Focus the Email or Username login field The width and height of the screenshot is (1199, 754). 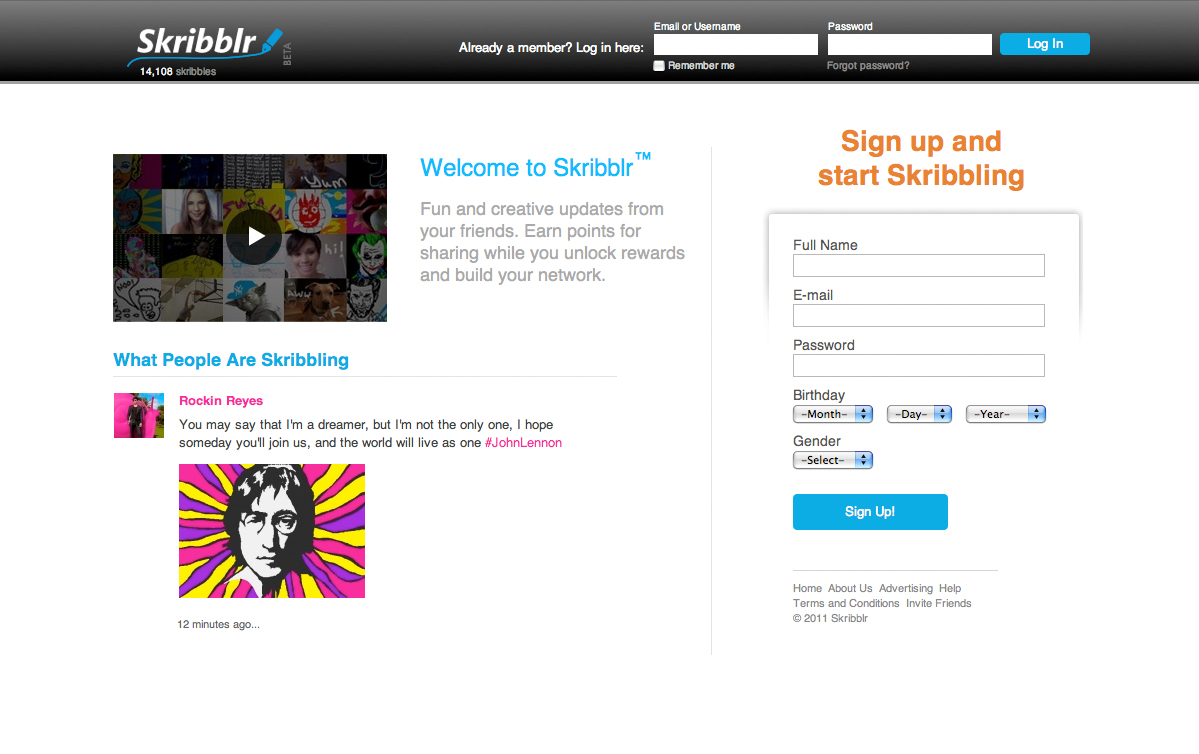pos(736,44)
